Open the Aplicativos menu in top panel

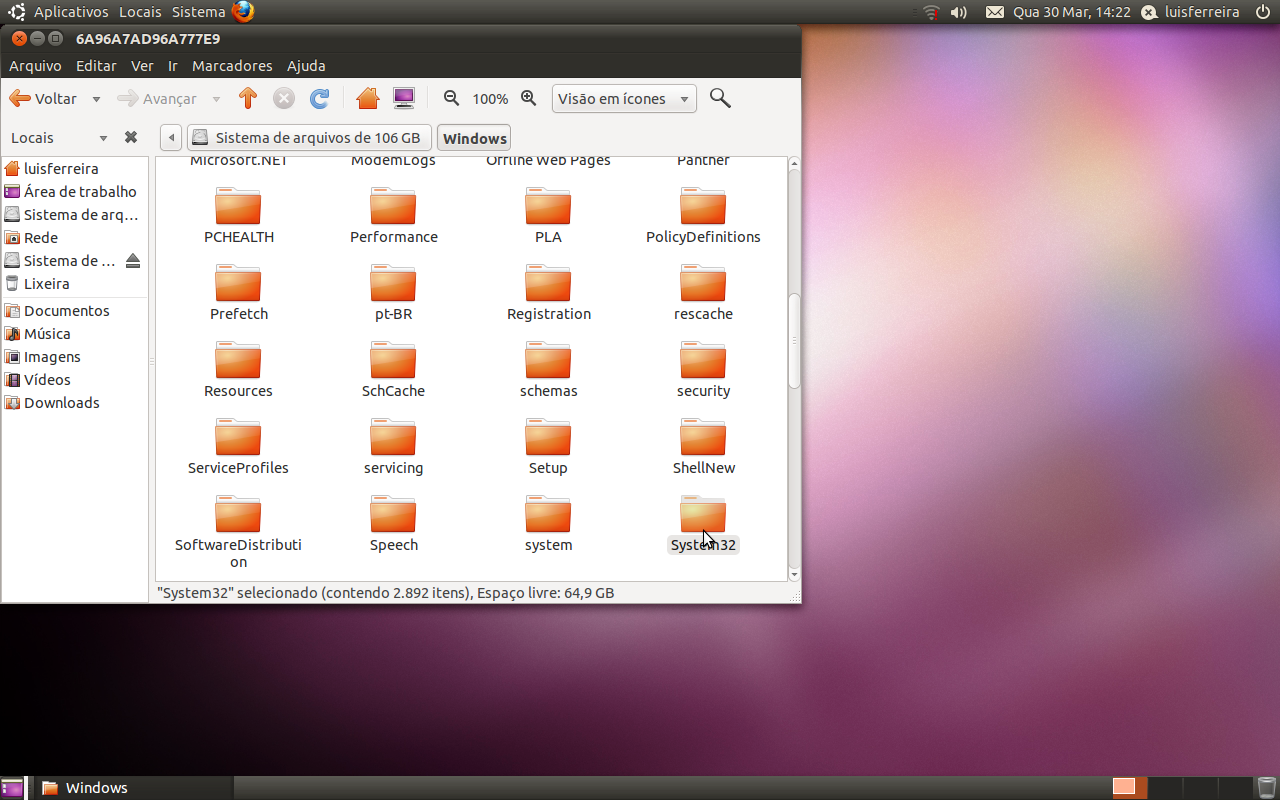(x=71, y=12)
